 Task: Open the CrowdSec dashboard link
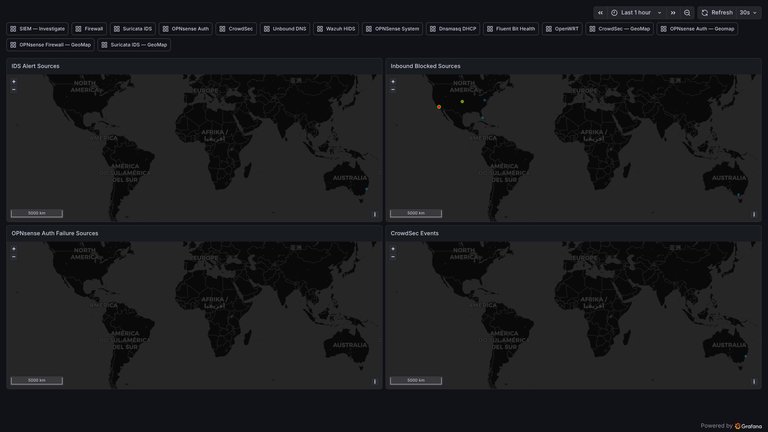236,29
